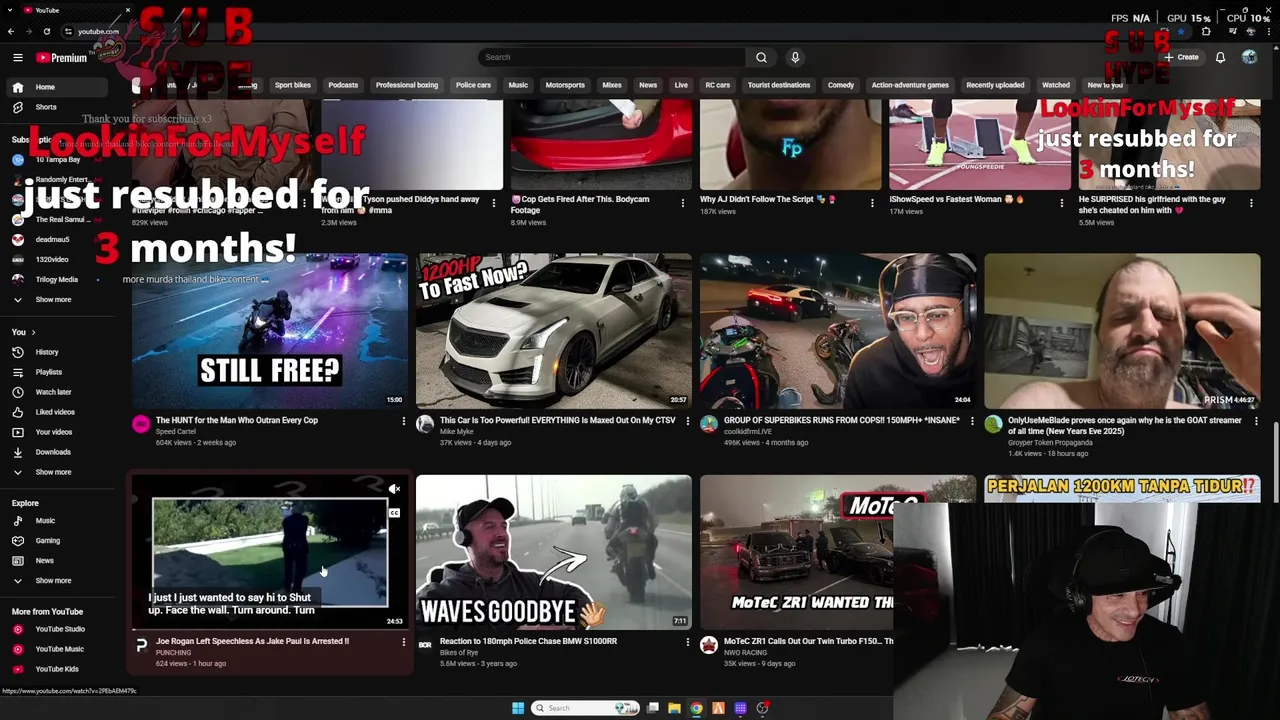
Task: Open Reaction to 180mph Police Chase title
Action: [x=529, y=642]
